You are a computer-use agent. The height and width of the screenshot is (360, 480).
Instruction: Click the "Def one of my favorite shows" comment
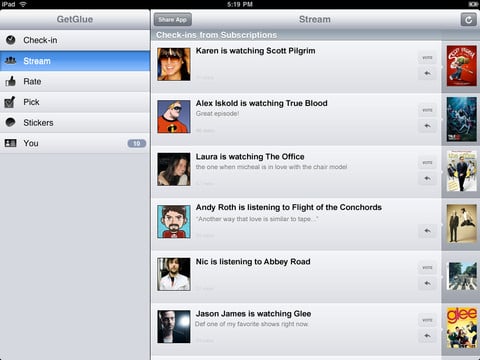pos(252,324)
